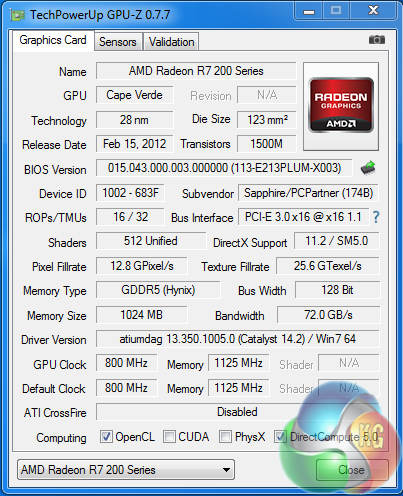This screenshot has height=496, width=403.
Task: Click the BIOS Version text field
Action: point(224,168)
